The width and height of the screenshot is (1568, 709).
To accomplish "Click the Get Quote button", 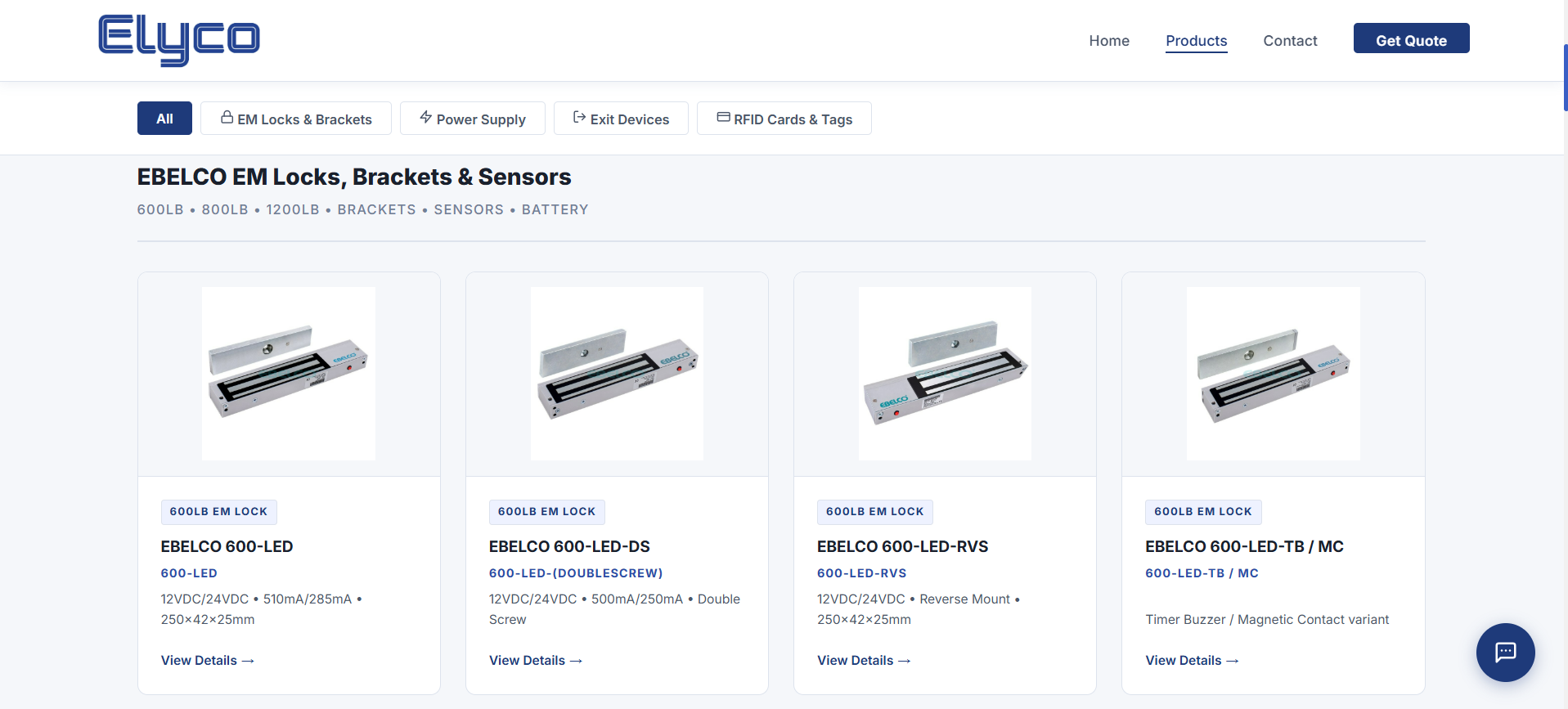I will pos(1411,38).
